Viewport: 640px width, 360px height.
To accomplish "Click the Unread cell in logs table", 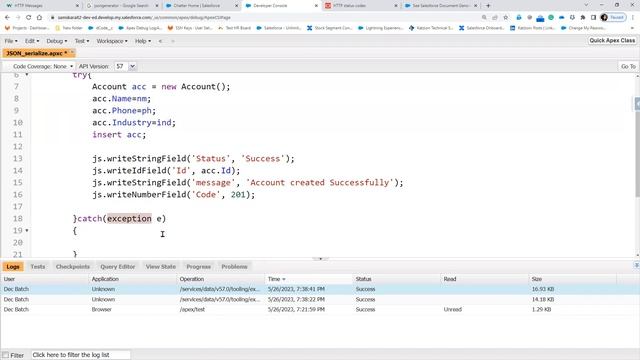I will point(453,309).
